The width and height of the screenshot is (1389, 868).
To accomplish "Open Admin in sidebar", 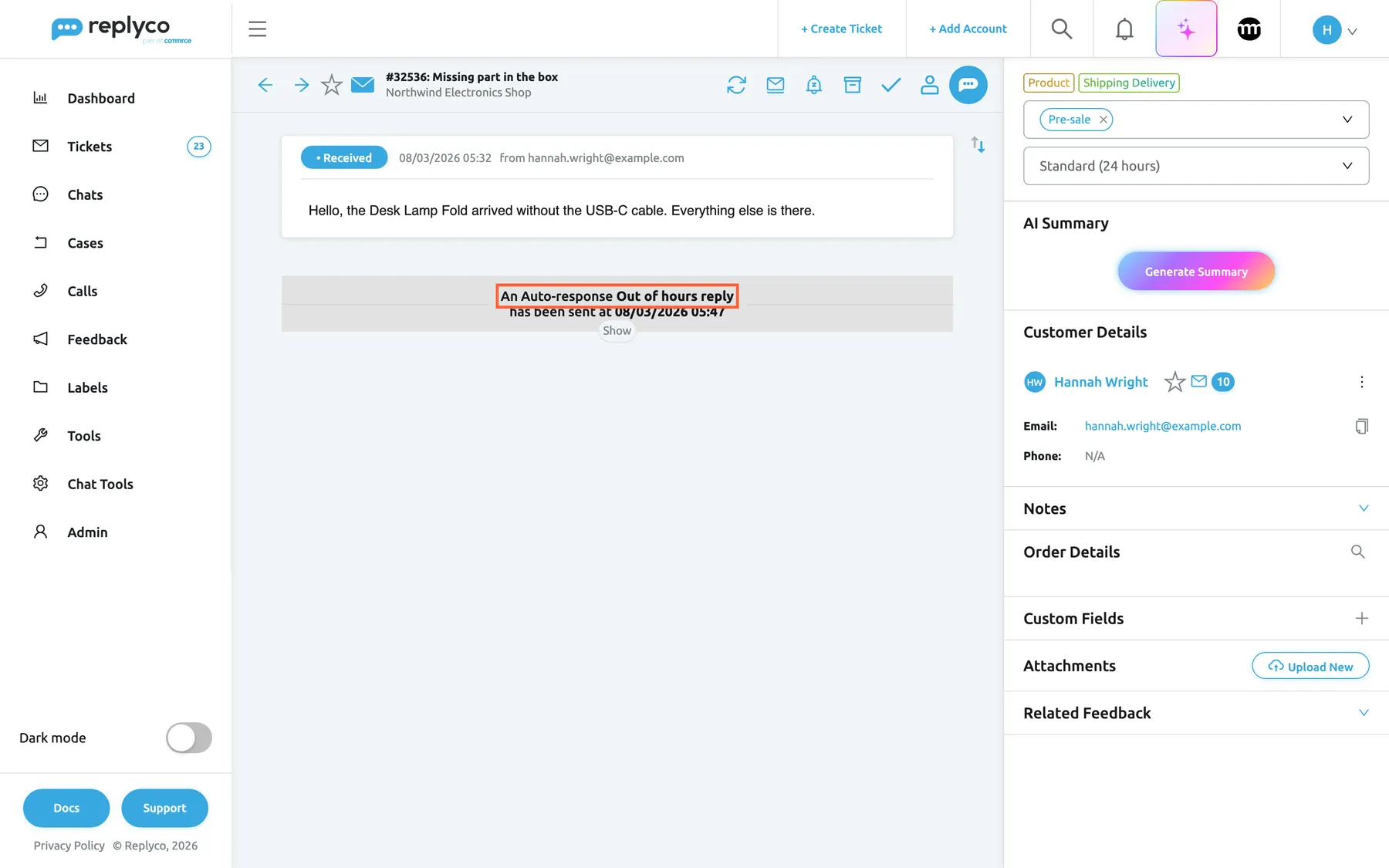I will coord(87,532).
